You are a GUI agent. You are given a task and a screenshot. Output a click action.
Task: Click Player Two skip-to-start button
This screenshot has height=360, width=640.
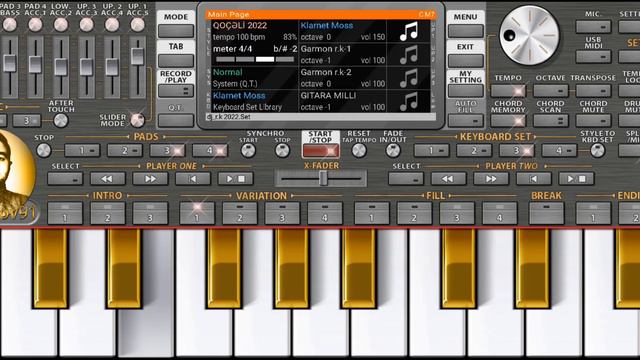533,179
